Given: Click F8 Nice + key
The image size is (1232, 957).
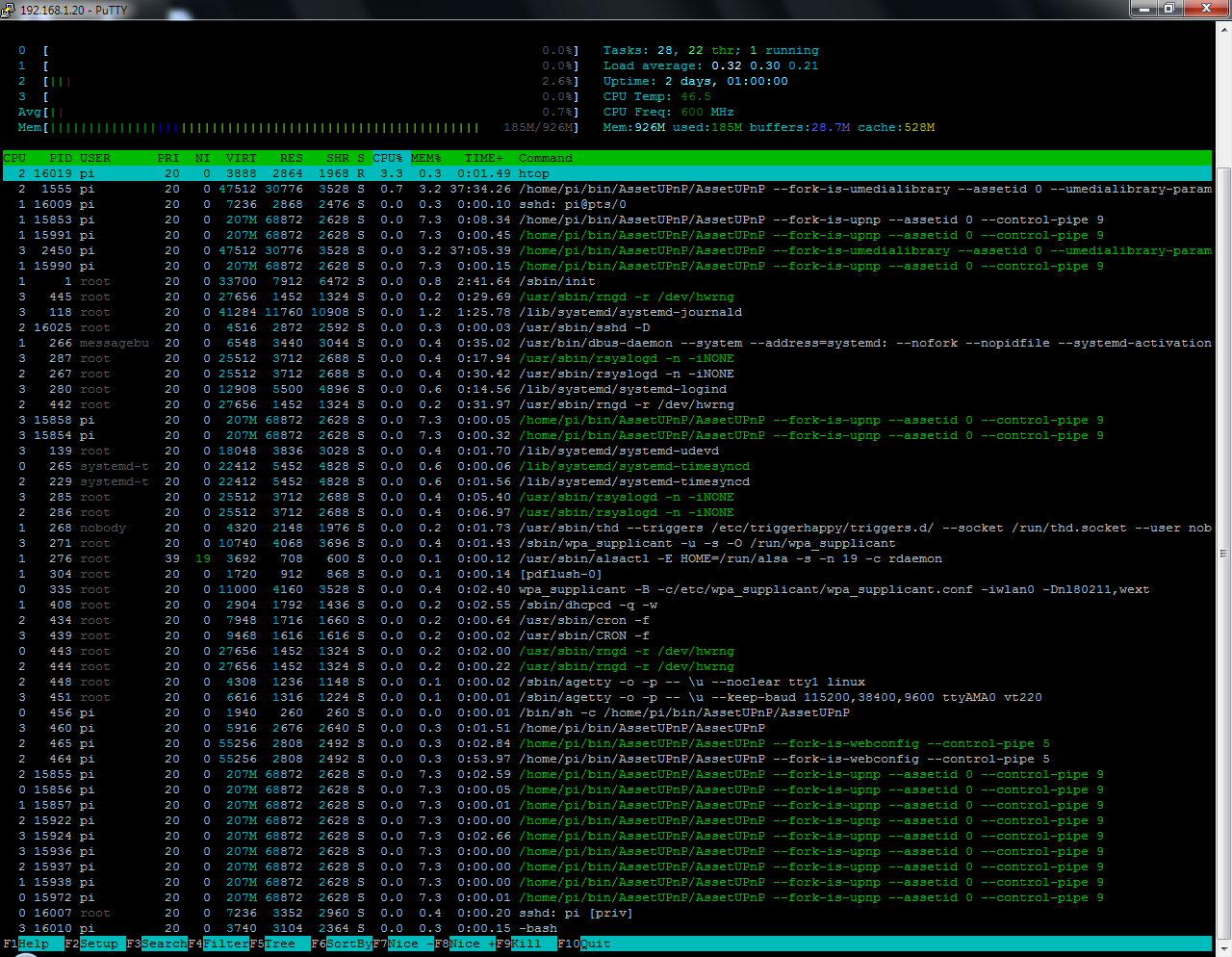Looking at the screenshot, I should 465,944.
